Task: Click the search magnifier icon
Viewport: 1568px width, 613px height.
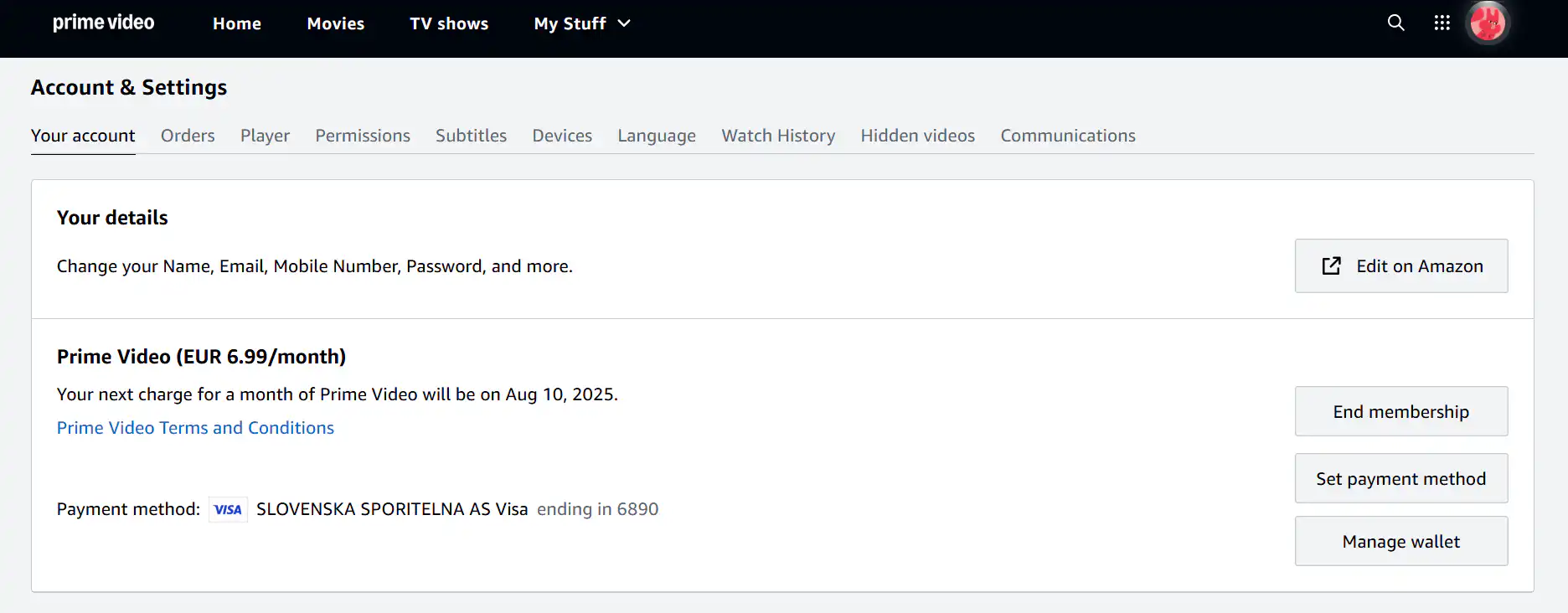Action: [x=1395, y=23]
